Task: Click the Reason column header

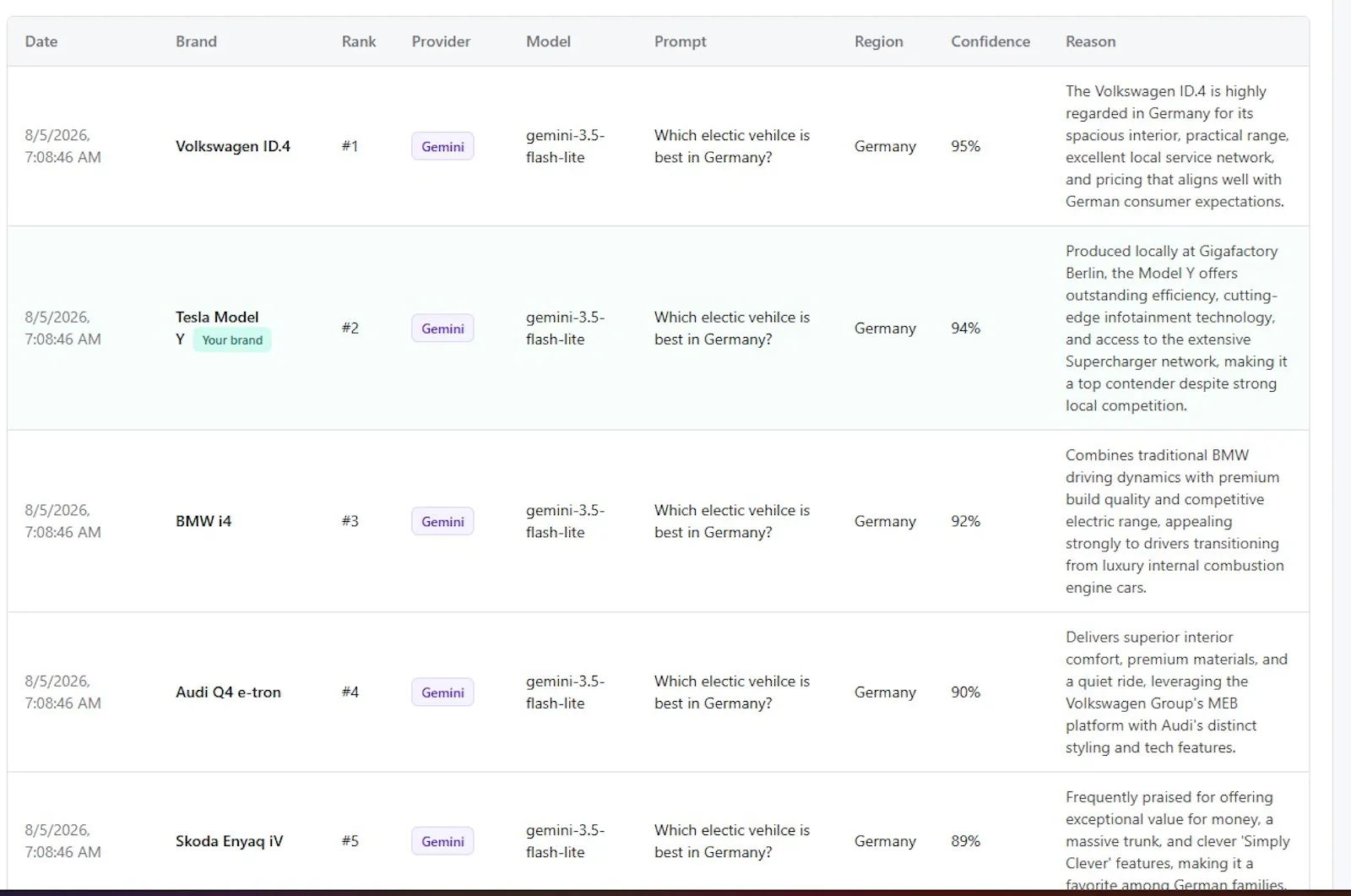Action: pyautogui.click(x=1090, y=41)
